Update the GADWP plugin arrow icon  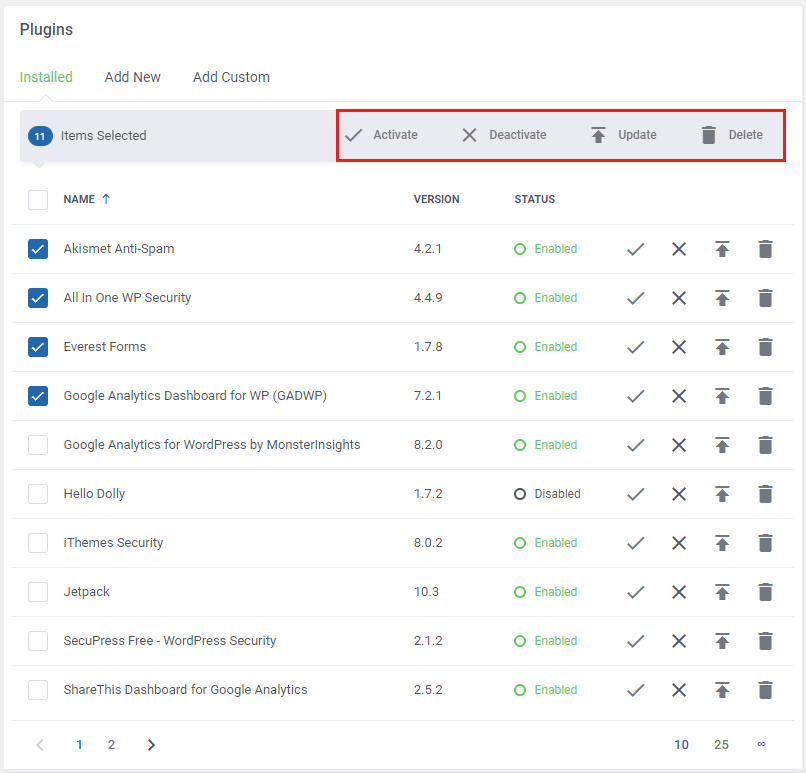click(x=722, y=396)
